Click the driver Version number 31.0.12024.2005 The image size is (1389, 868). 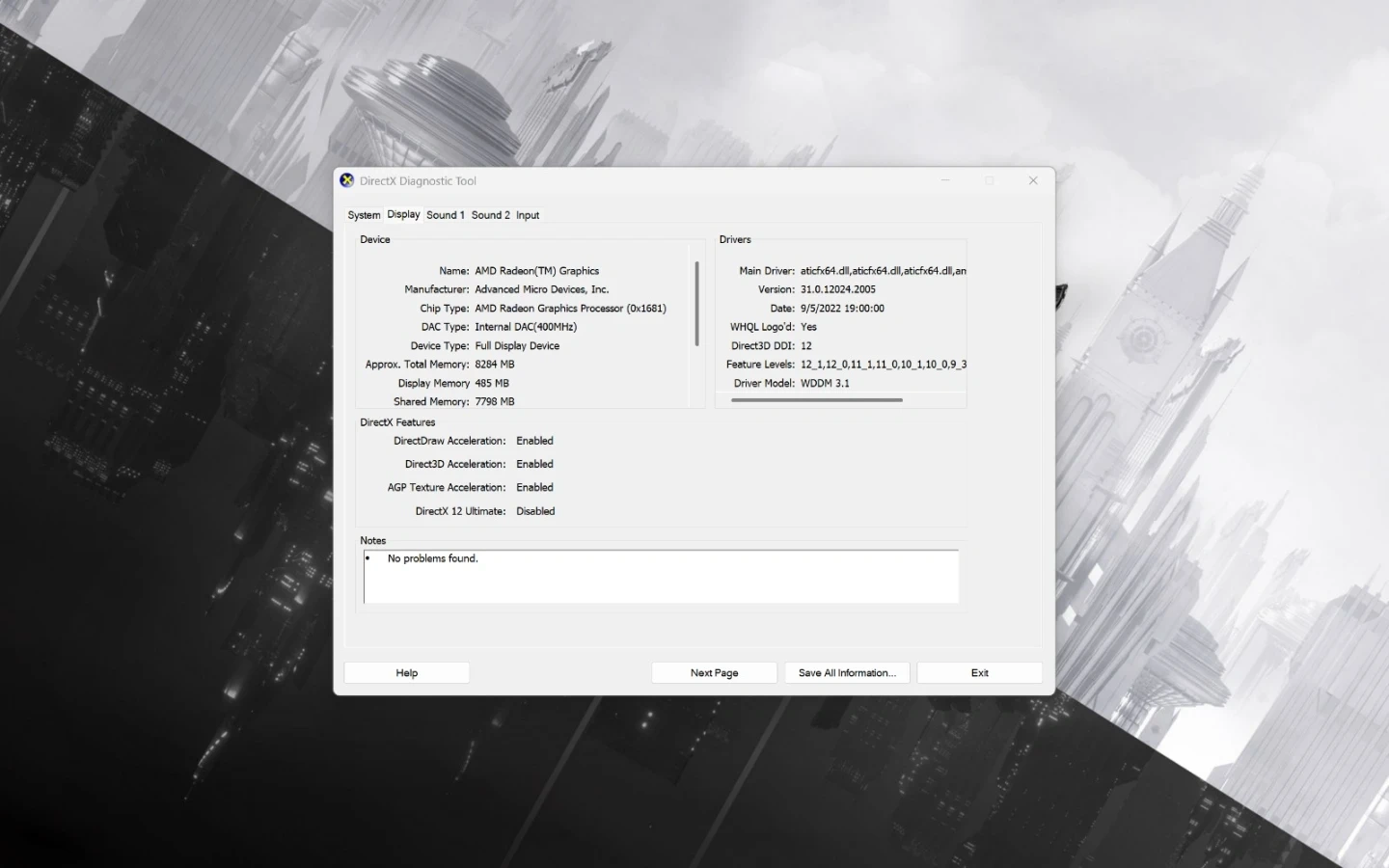pyautogui.click(x=837, y=289)
